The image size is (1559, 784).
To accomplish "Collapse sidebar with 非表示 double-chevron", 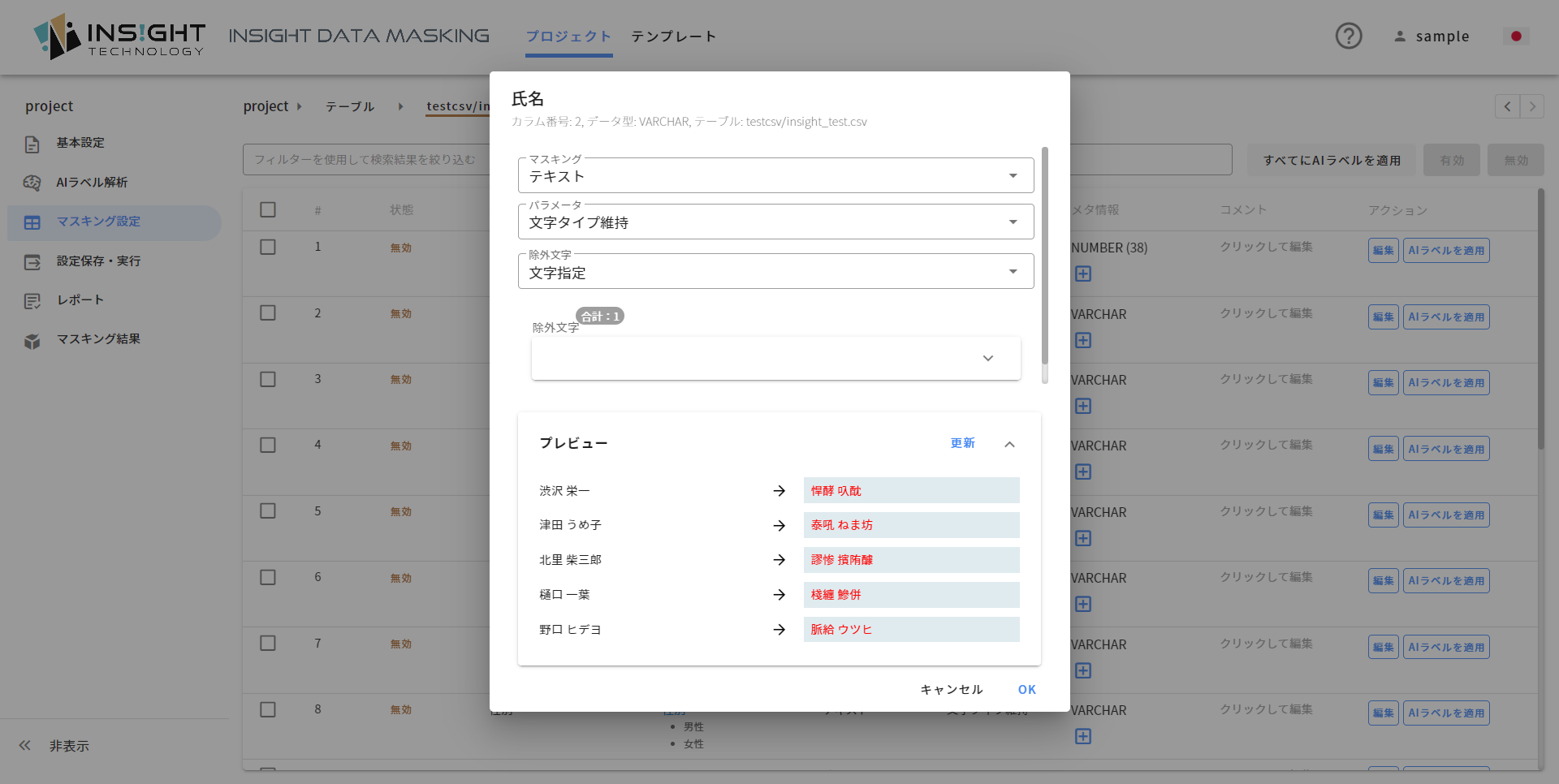I will (x=25, y=745).
